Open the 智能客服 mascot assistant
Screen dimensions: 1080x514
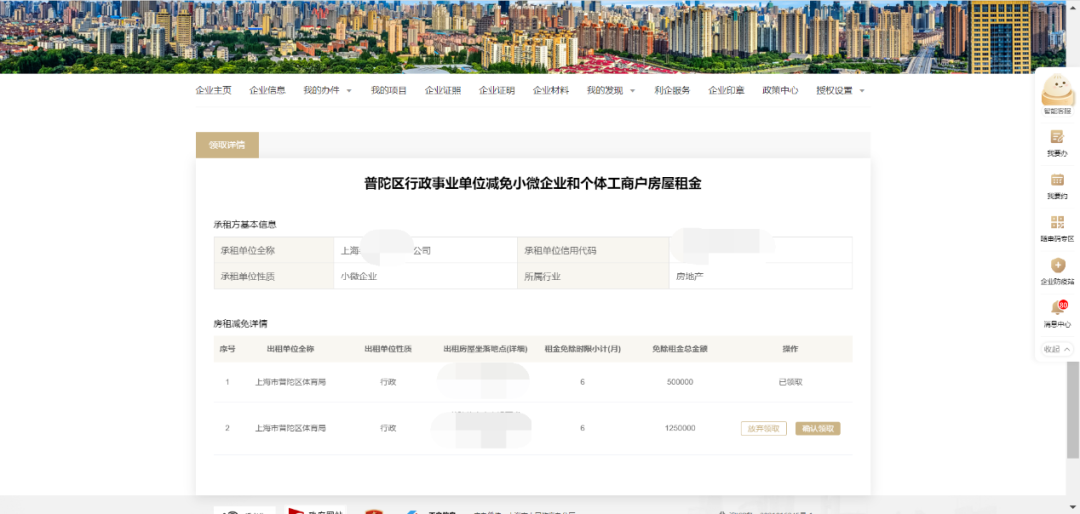tap(1056, 93)
